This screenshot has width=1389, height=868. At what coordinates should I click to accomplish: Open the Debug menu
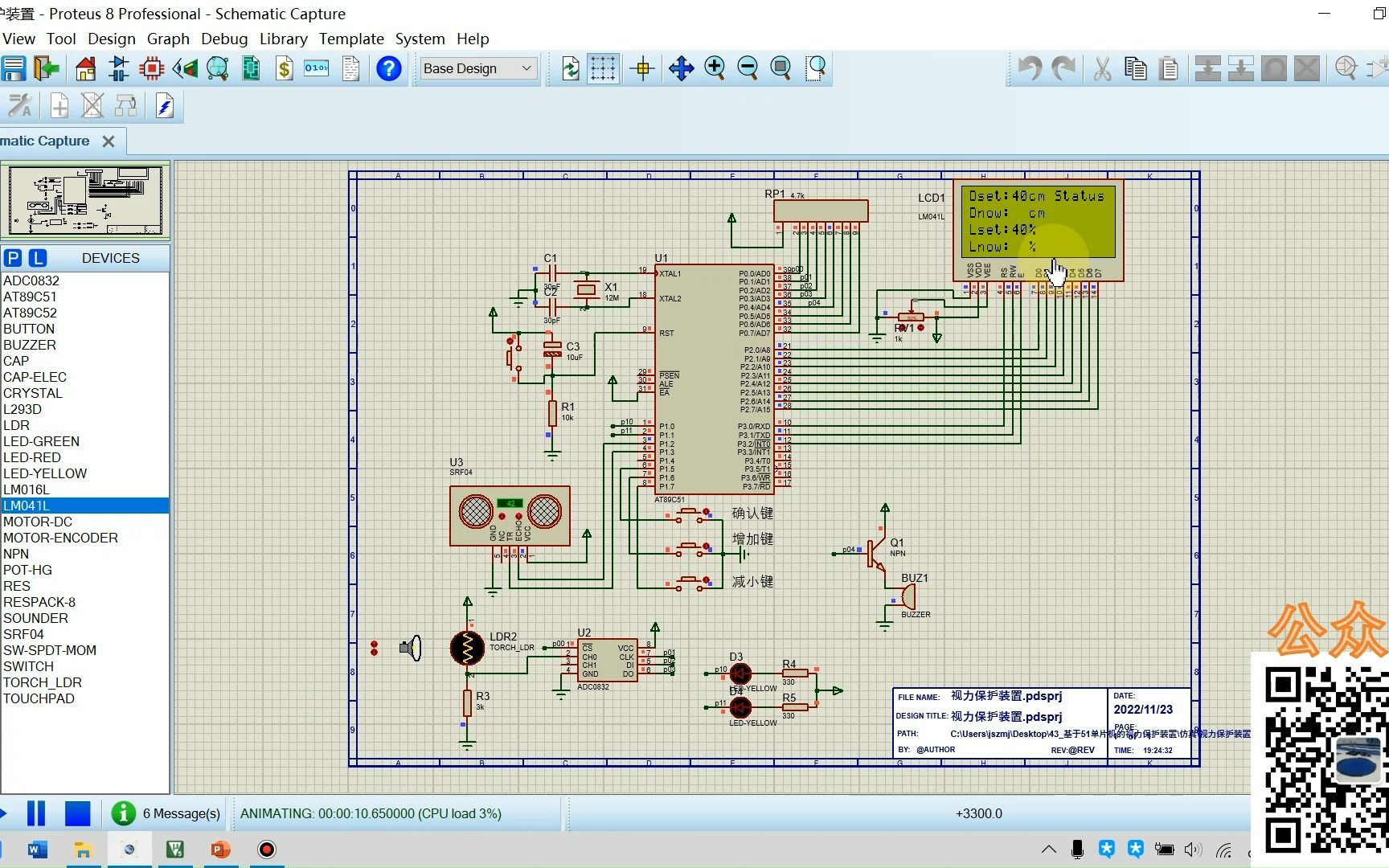pyautogui.click(x=224, y=39)
